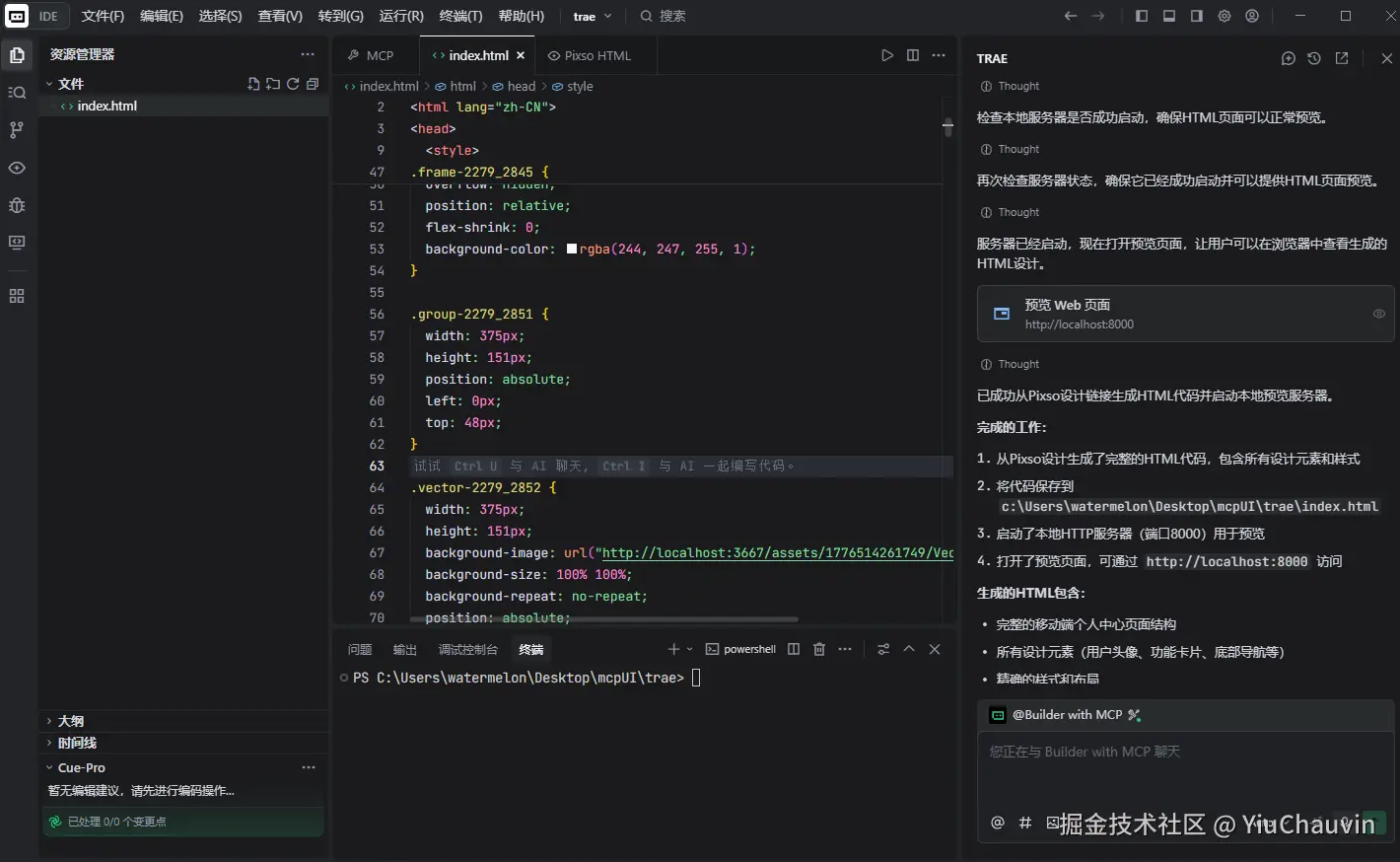Open the 编辑(E) menu
This screenshot has width=1400, height=862.
click(x=162, y=16)
